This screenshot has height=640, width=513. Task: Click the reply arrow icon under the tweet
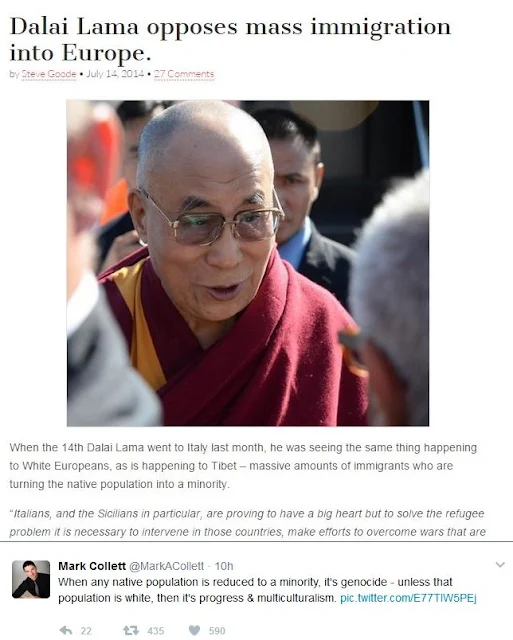click(66, 631)
